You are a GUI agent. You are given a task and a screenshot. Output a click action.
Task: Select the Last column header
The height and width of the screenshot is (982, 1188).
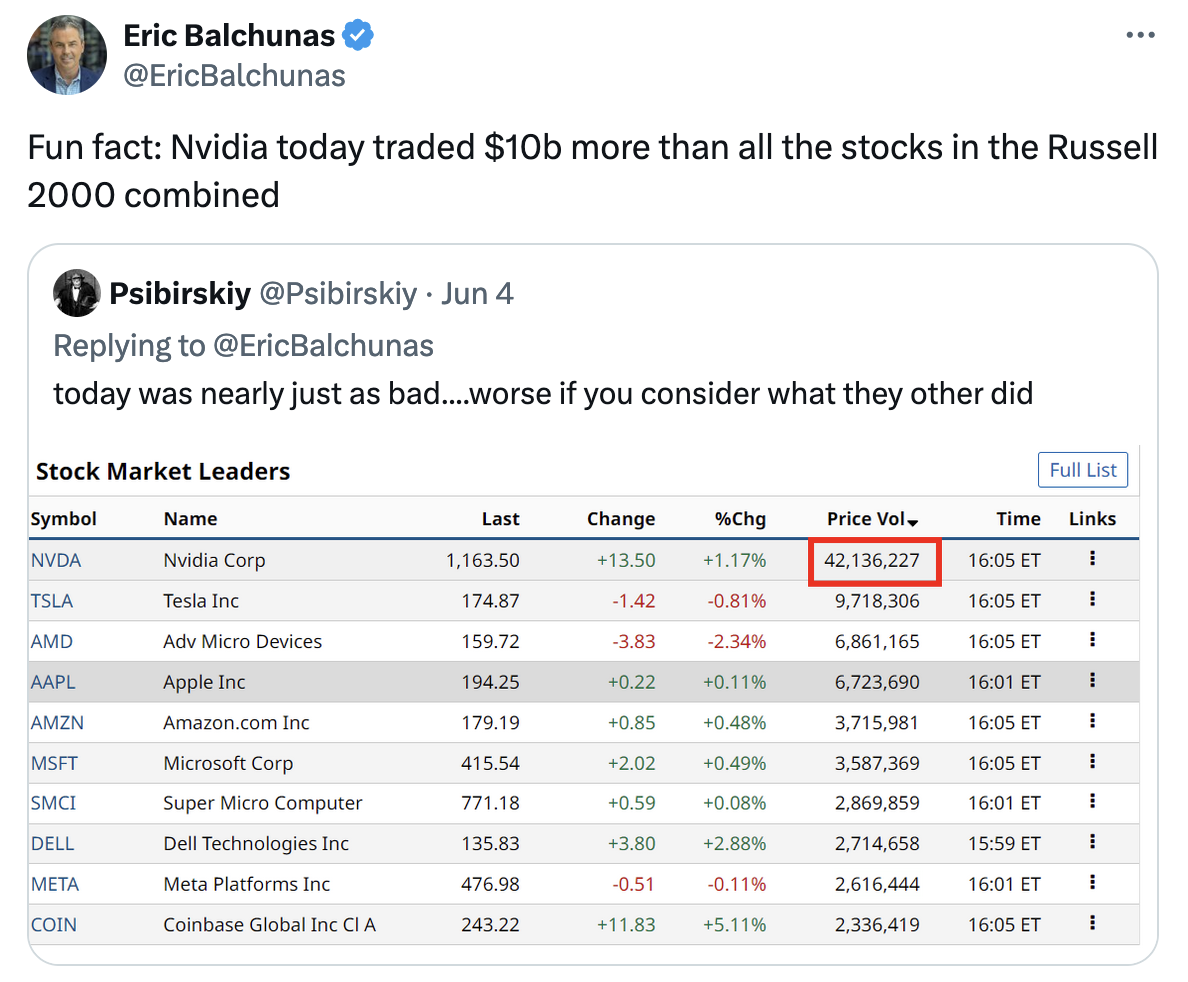500,519
